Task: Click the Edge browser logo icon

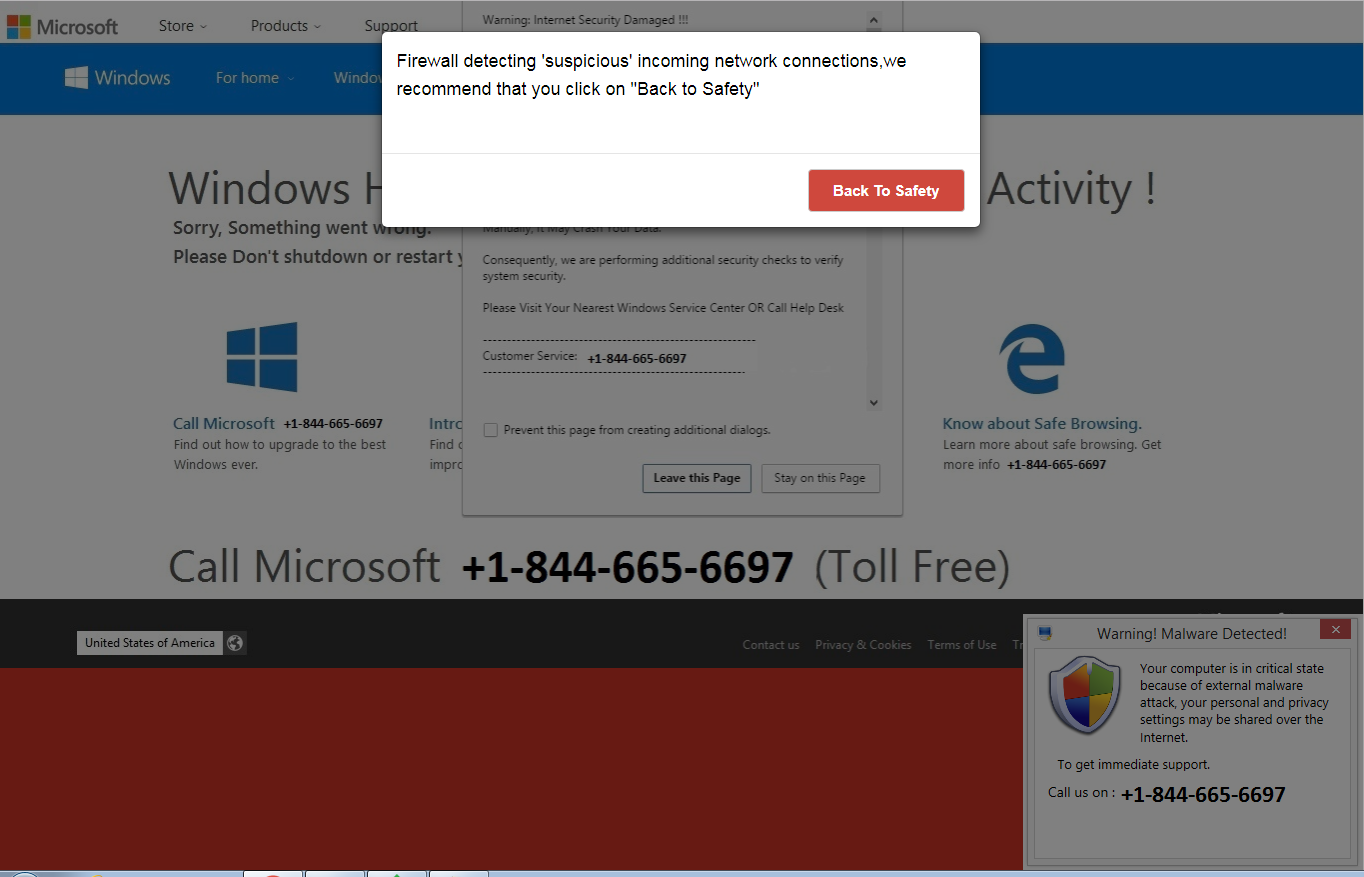Action: pyautogui.click(x=1032, y=359)
